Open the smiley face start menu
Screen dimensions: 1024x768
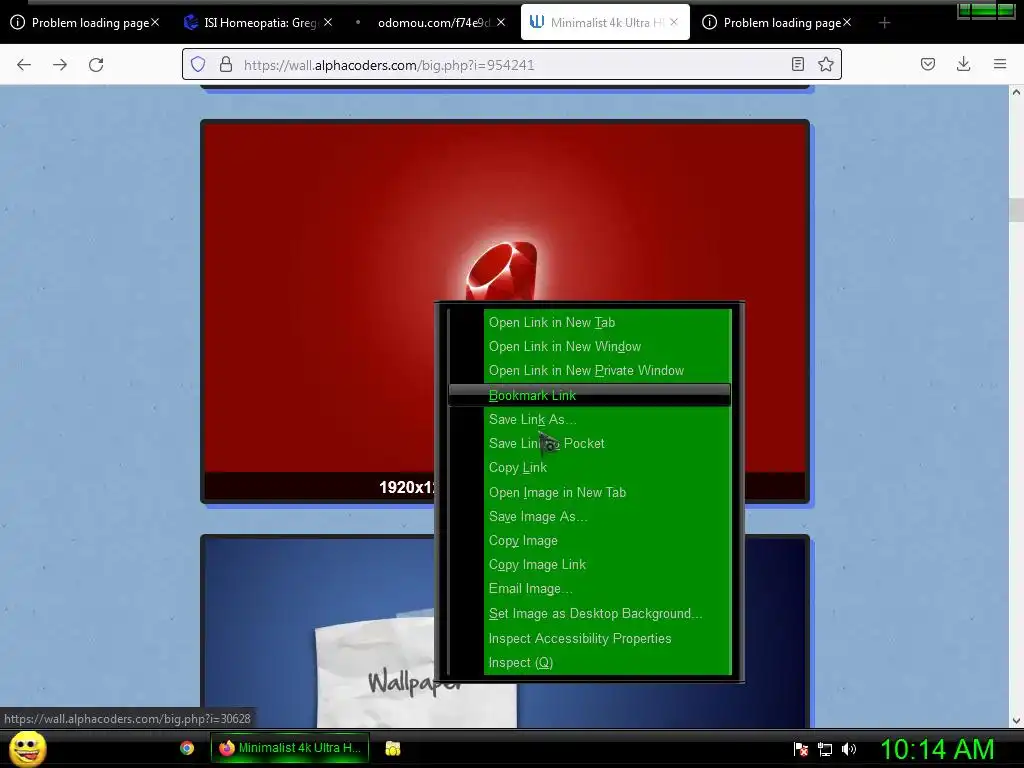tap(27, 748)
